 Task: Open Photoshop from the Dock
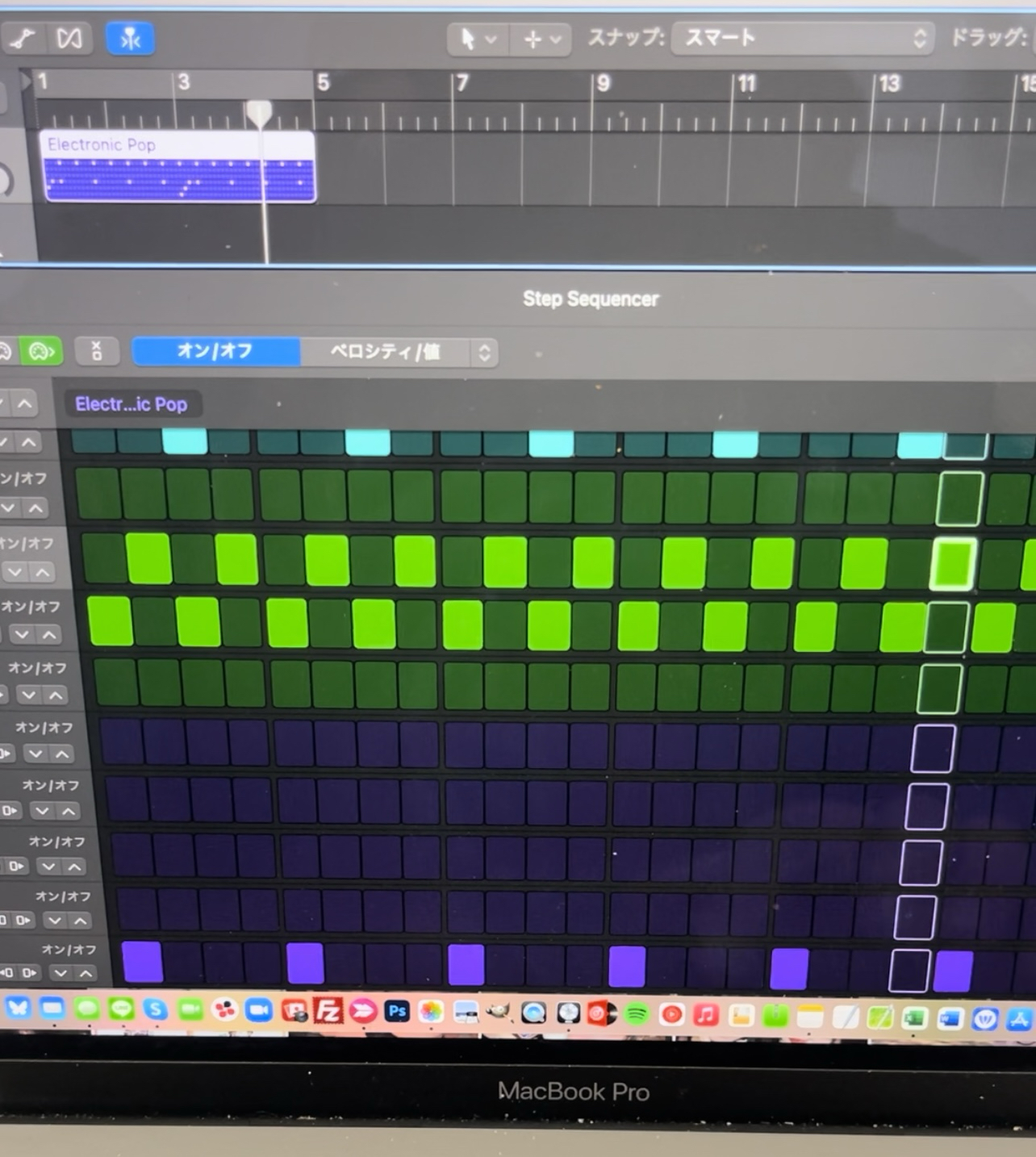[397, 1012]
